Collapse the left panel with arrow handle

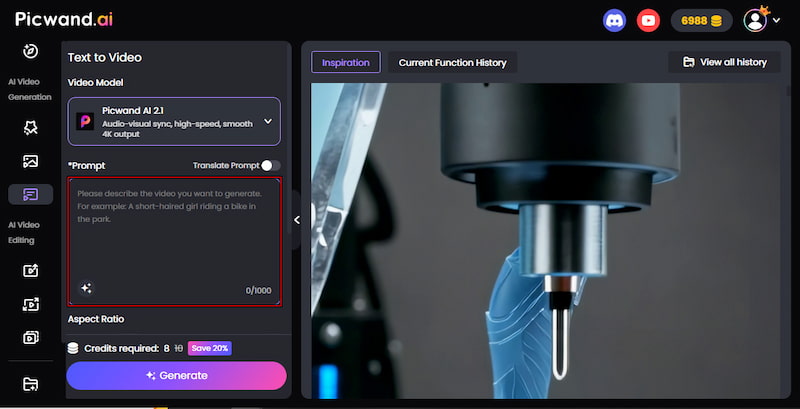click(296, 220)
